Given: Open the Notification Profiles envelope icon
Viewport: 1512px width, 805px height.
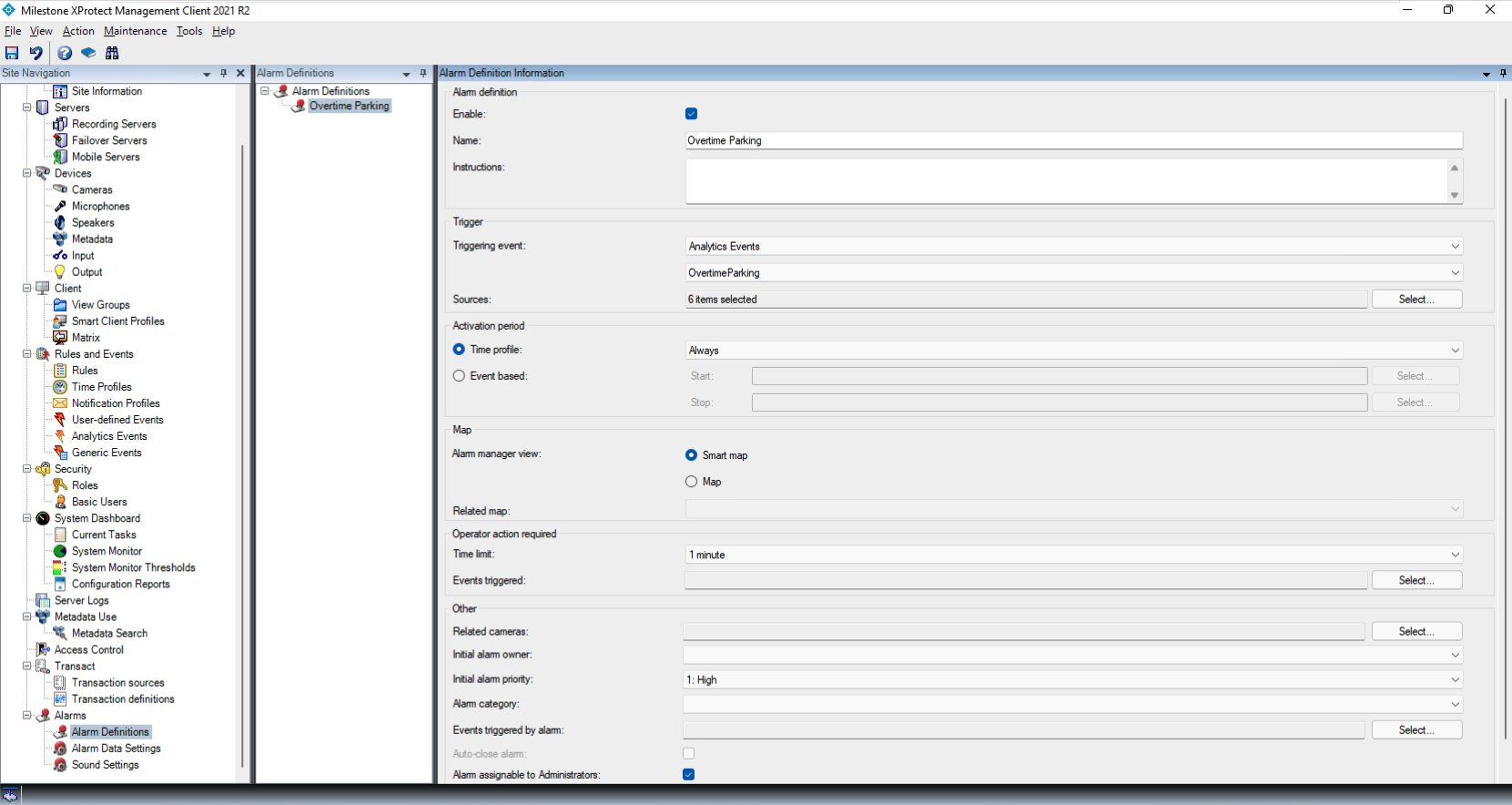Looking at the screenshot, I should tap(60, 402).
